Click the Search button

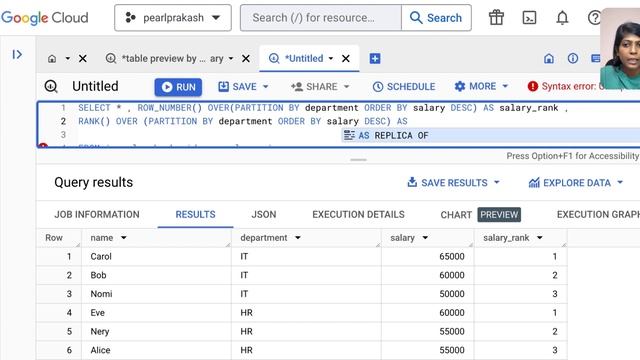tap(436, 18)
